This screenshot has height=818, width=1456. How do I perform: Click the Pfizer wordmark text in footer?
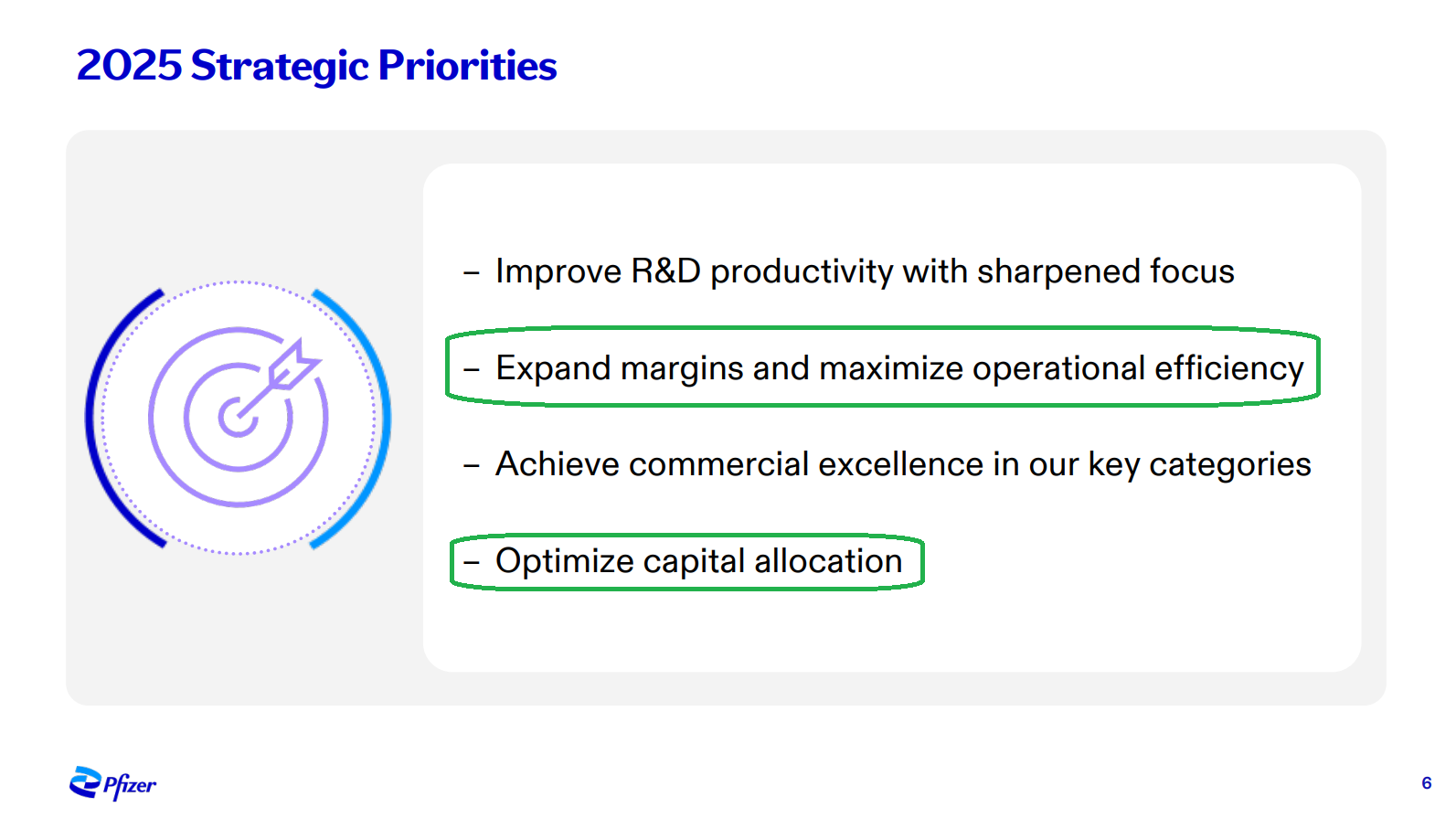click(130, 785)
